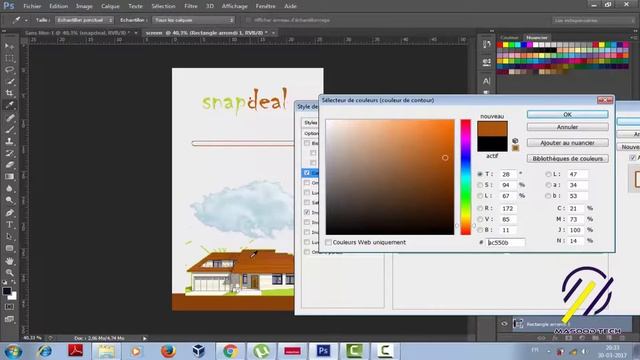This screenshot has width=640, height=360.
Task: Select the T (hue) radio button
Action: point(480,174)
